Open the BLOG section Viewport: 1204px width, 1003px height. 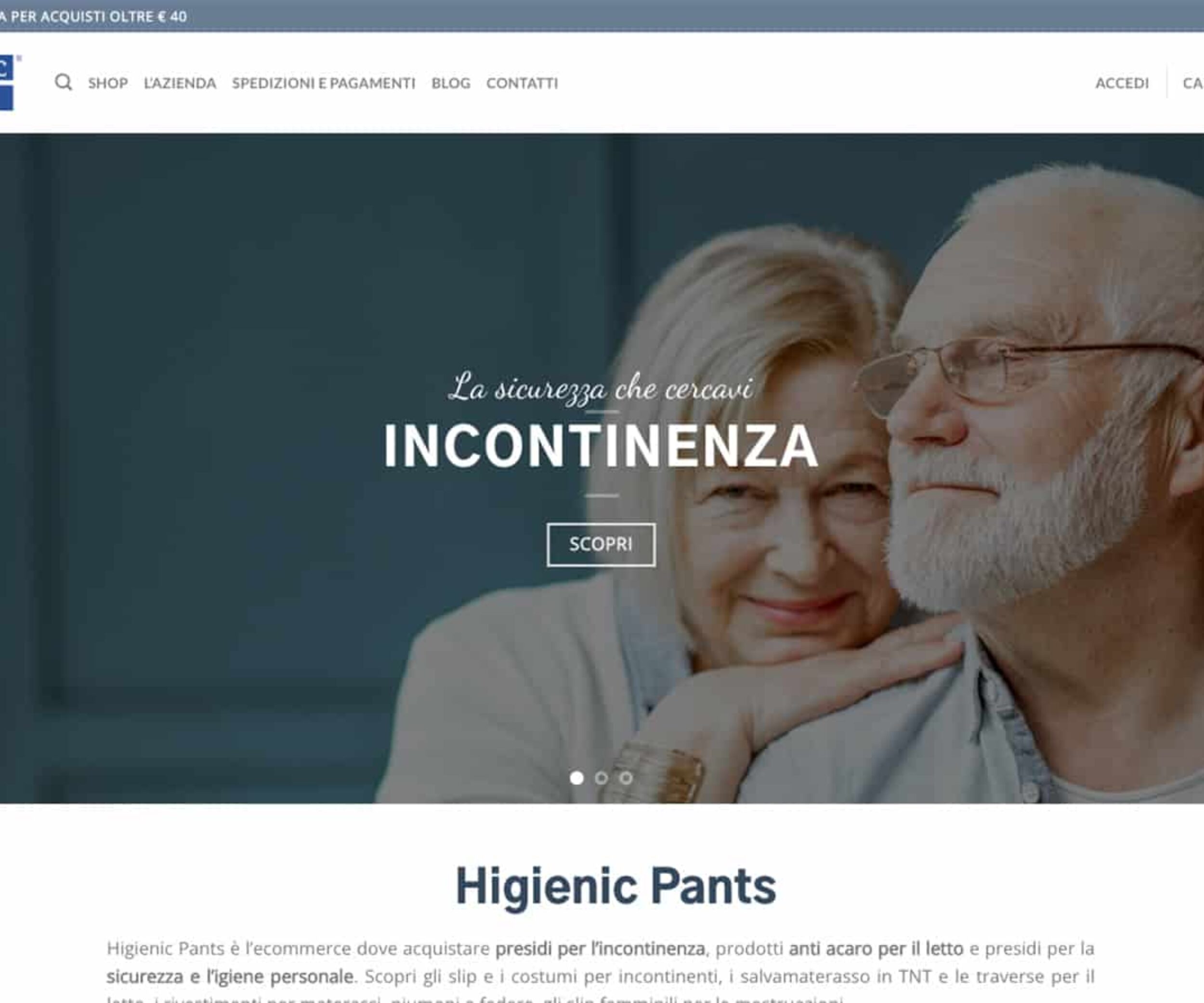[451, 84]
